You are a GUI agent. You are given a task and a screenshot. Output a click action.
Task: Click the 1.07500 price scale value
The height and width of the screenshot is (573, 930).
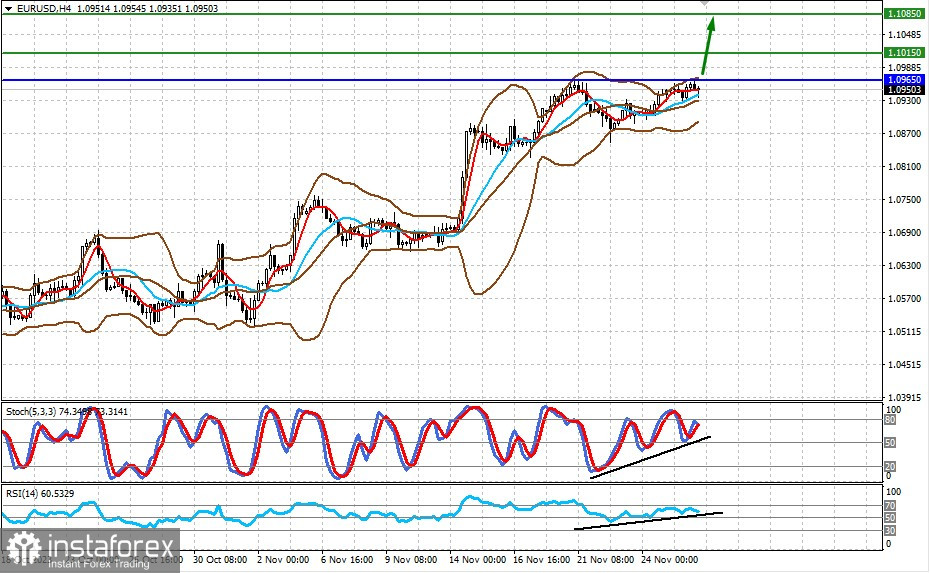(904, 200)
